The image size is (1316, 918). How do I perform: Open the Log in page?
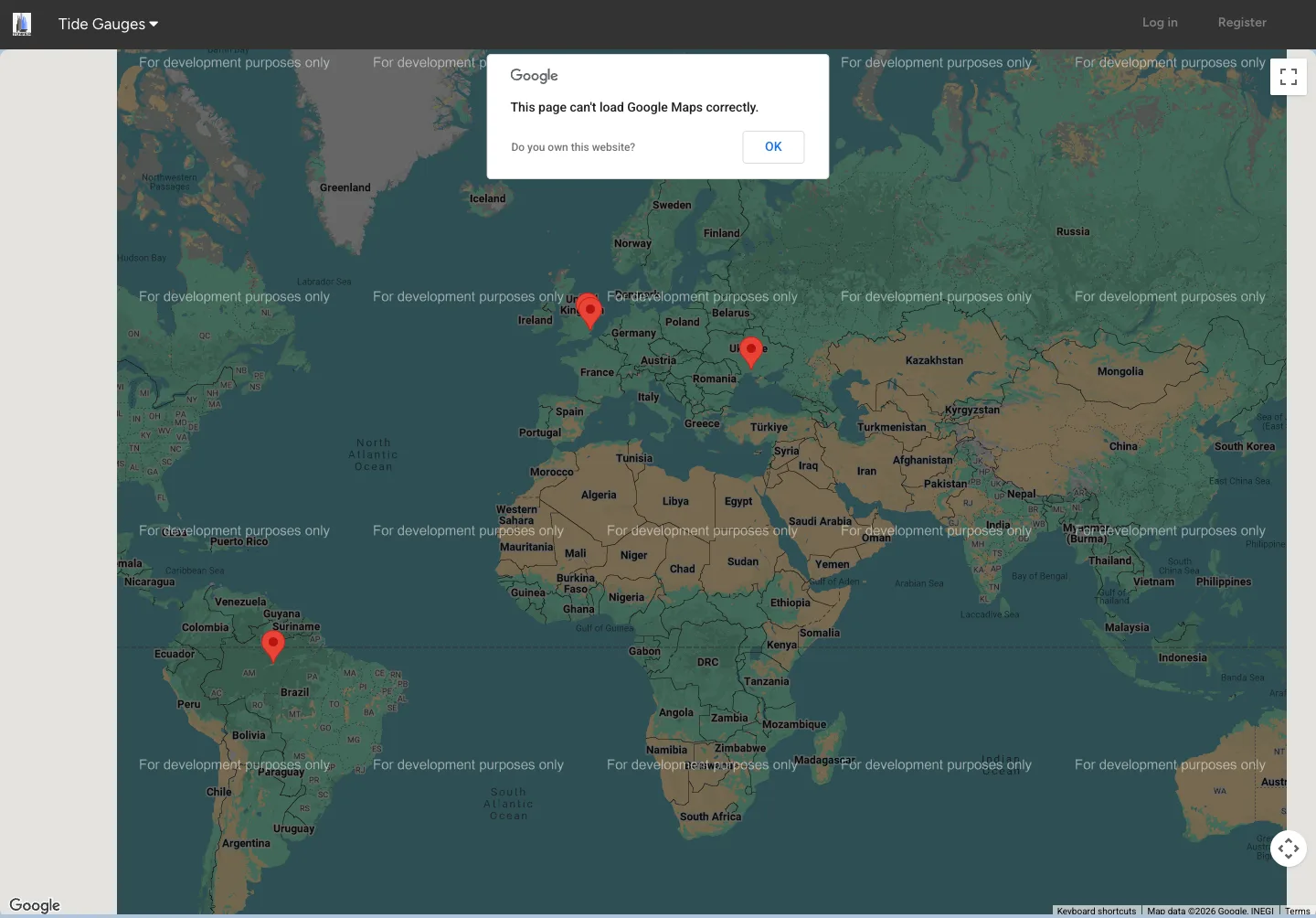(1160, 23)
